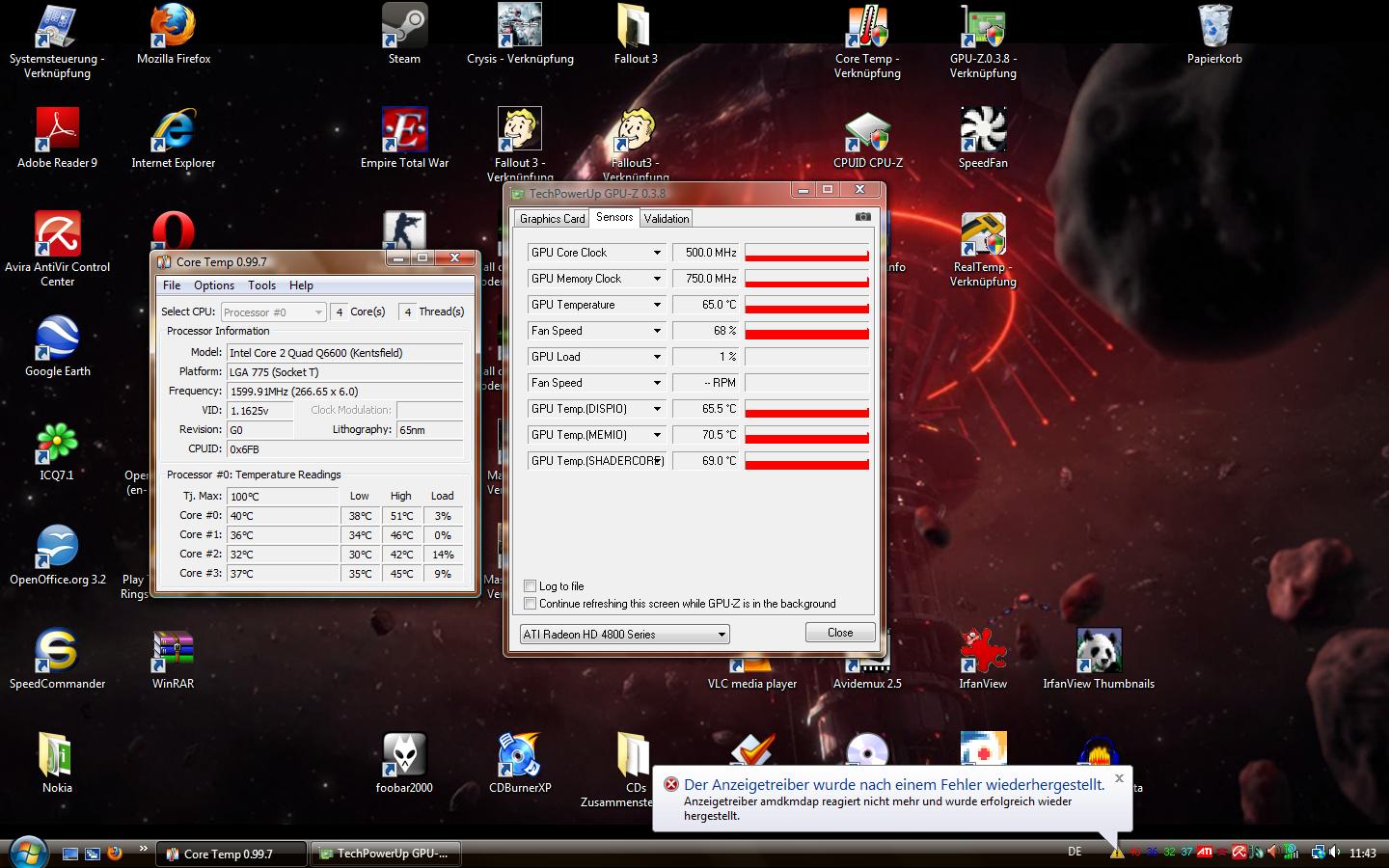
Task: Open IrfanView Thumbnails icon
Action: pyautogui.click(x=1099, y=652)
